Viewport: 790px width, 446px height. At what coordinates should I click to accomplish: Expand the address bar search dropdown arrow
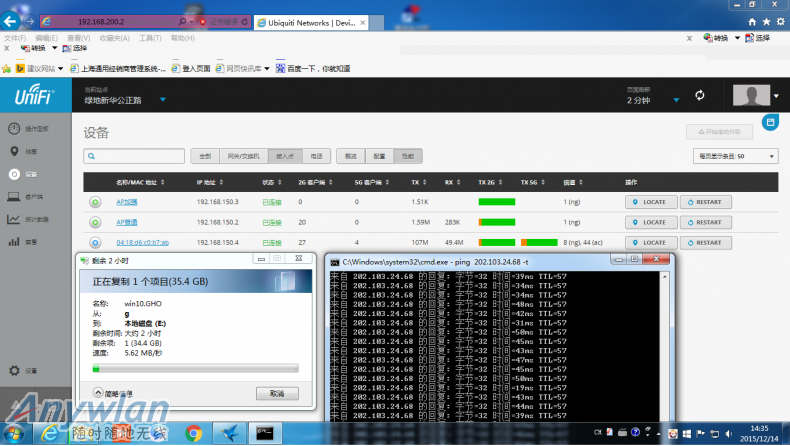coord(191,22)
